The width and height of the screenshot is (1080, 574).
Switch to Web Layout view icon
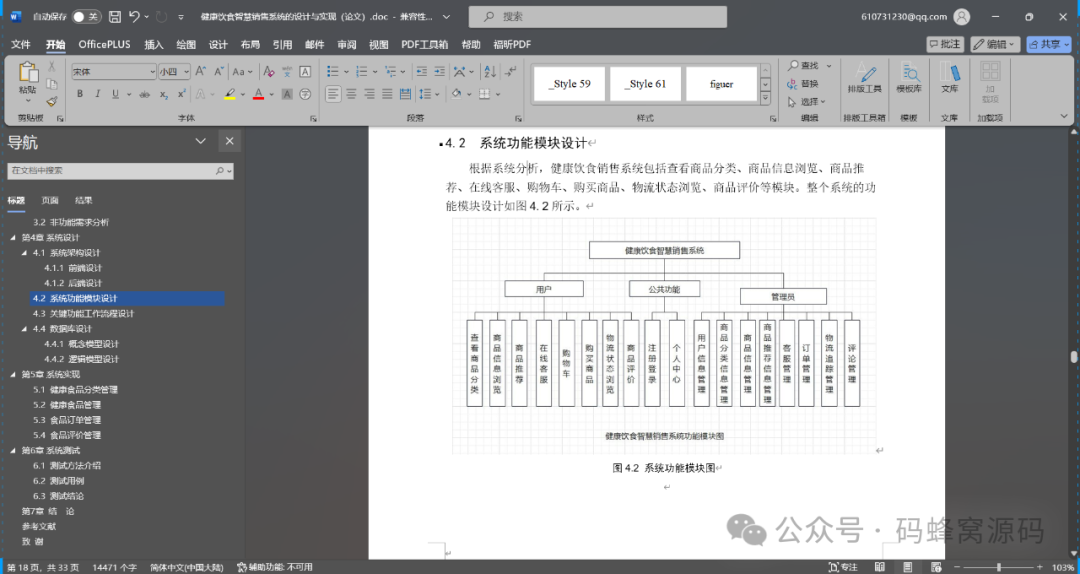point(936,567)
